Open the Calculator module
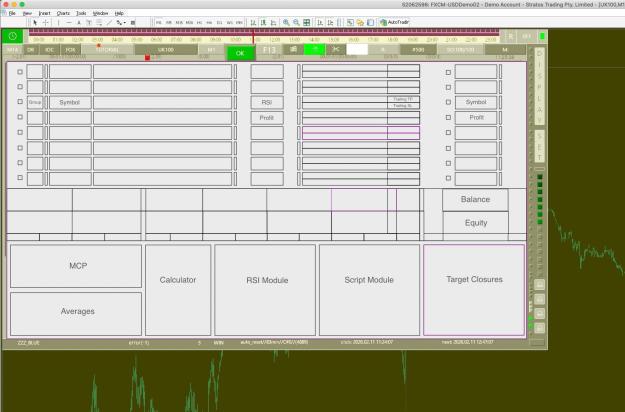 click(178, 290)
